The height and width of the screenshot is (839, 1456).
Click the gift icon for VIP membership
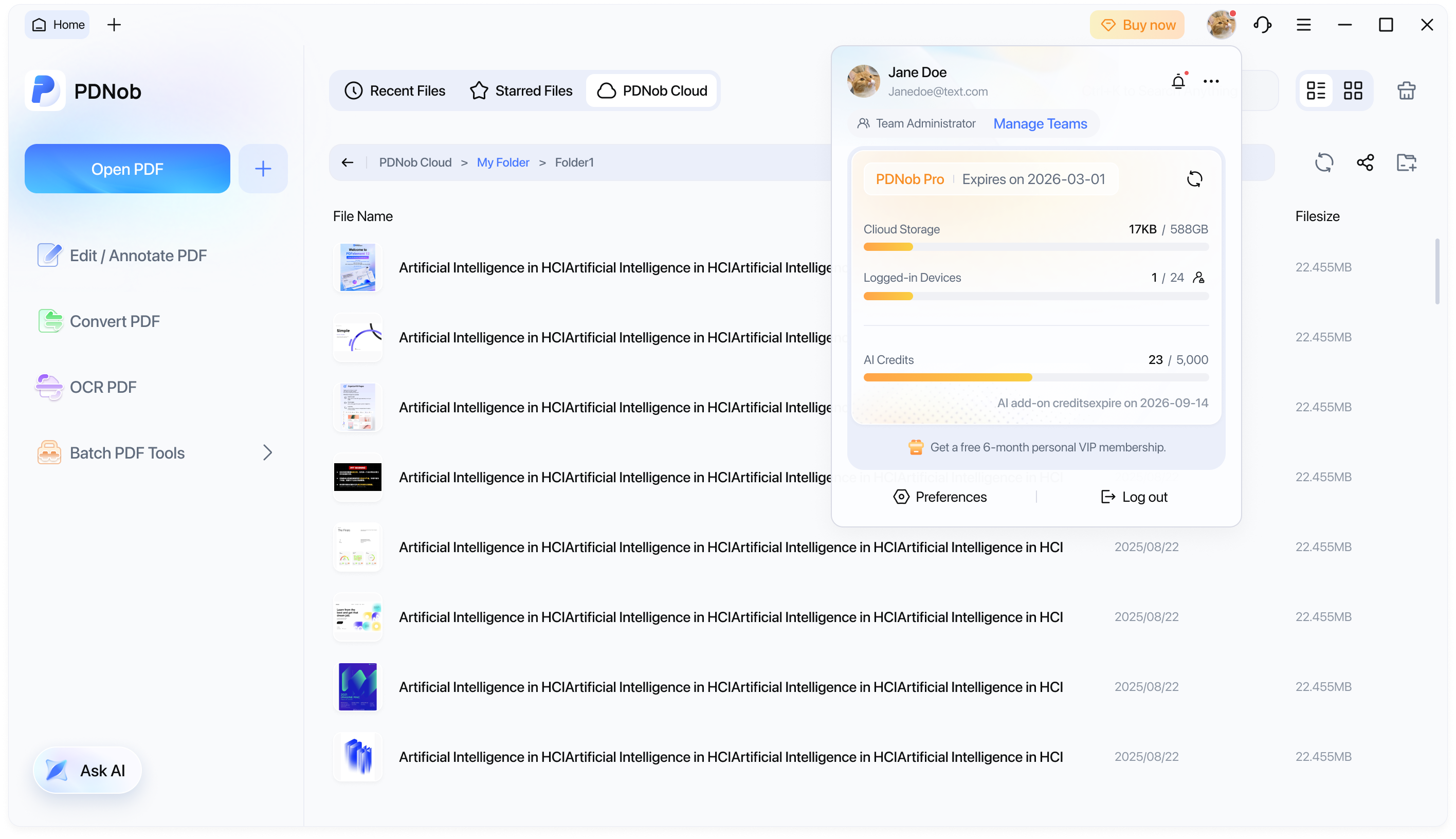(x=916, y=447)
